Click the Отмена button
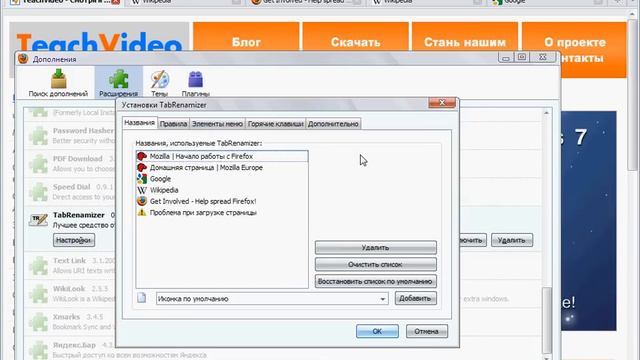The height and width of the screenshot is (360, 640). (427, 331)
